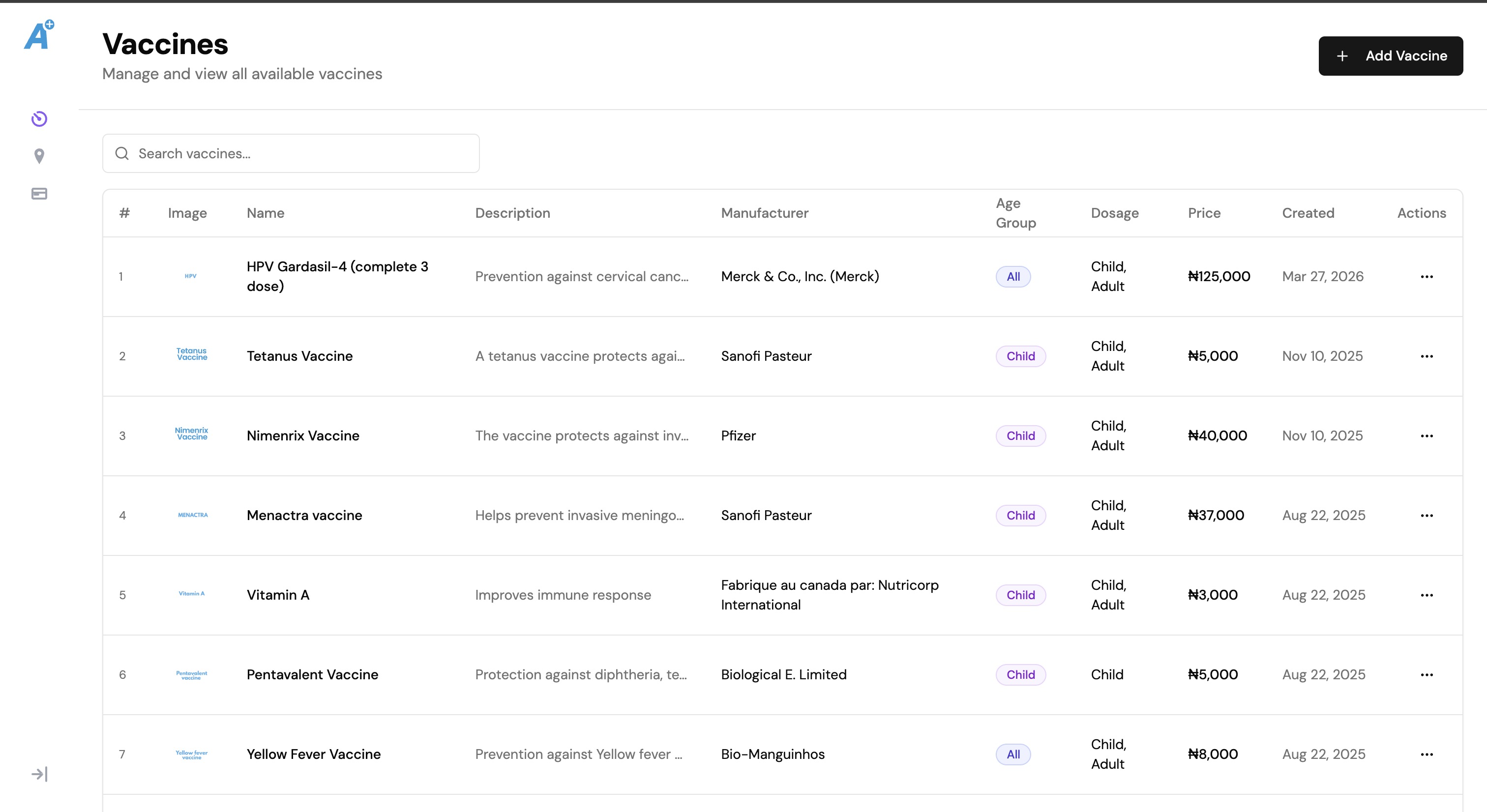The image size is (1487, 812).
Task: Click the Tetanus Vaccine image thumbnail
Action: pyautogui.click(x=192, y=354)
